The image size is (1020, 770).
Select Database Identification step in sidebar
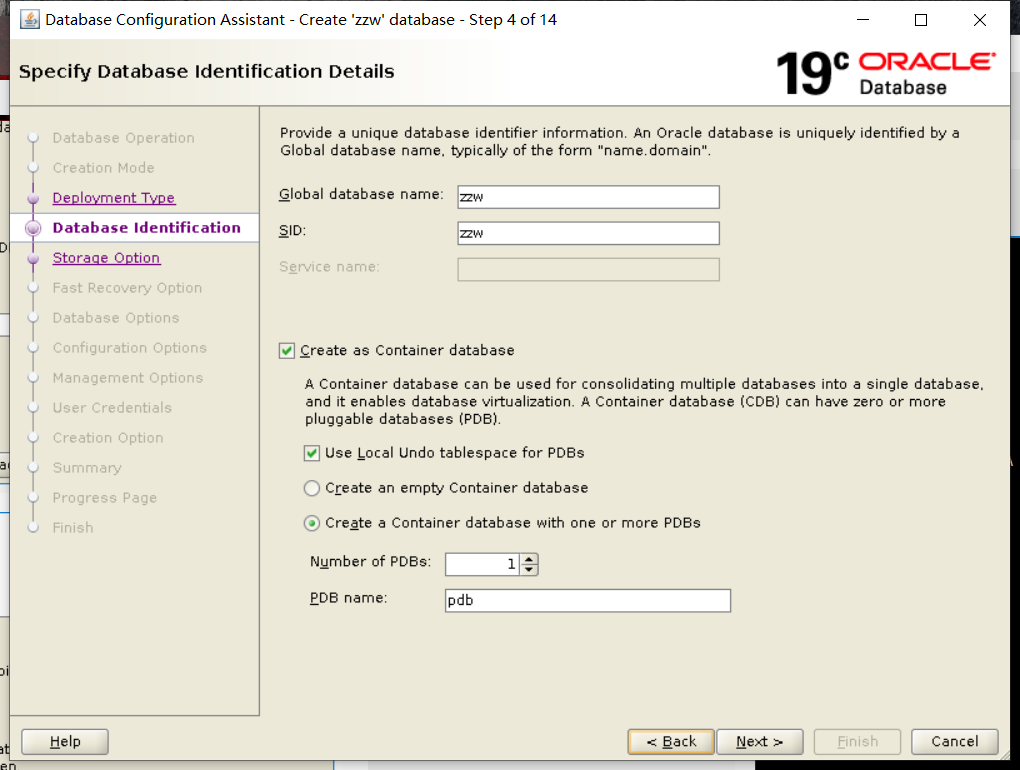pos(146,228)
